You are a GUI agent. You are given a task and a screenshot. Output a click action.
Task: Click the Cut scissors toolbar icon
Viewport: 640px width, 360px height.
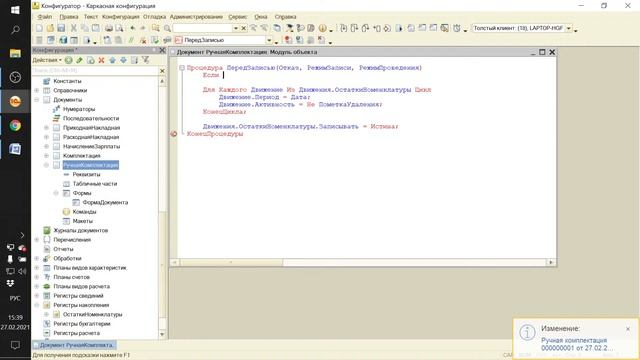coord(74,28)
